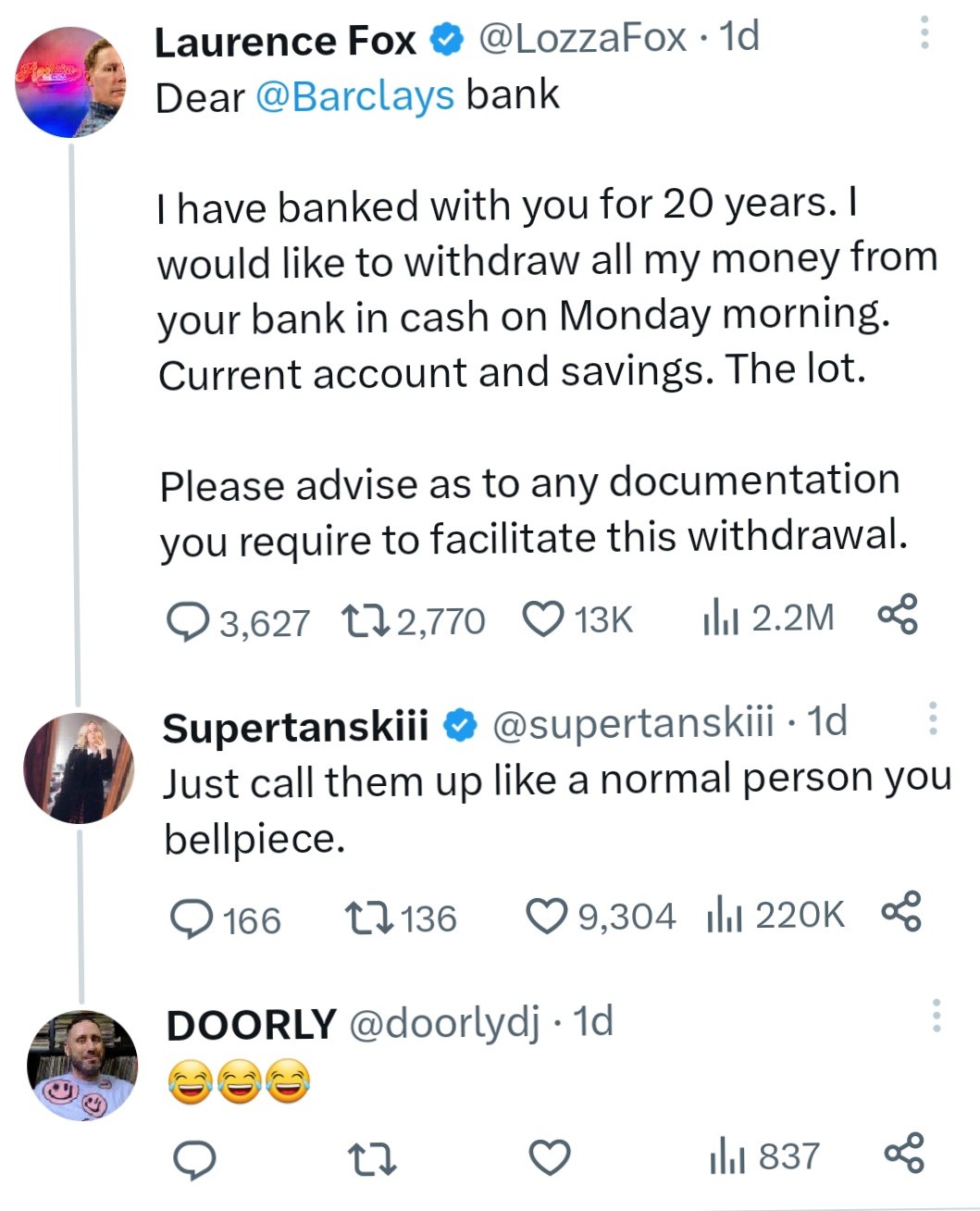Reply to DOORLY's emoji tweet
980x1211 pixels.
tap(196, 1155)
